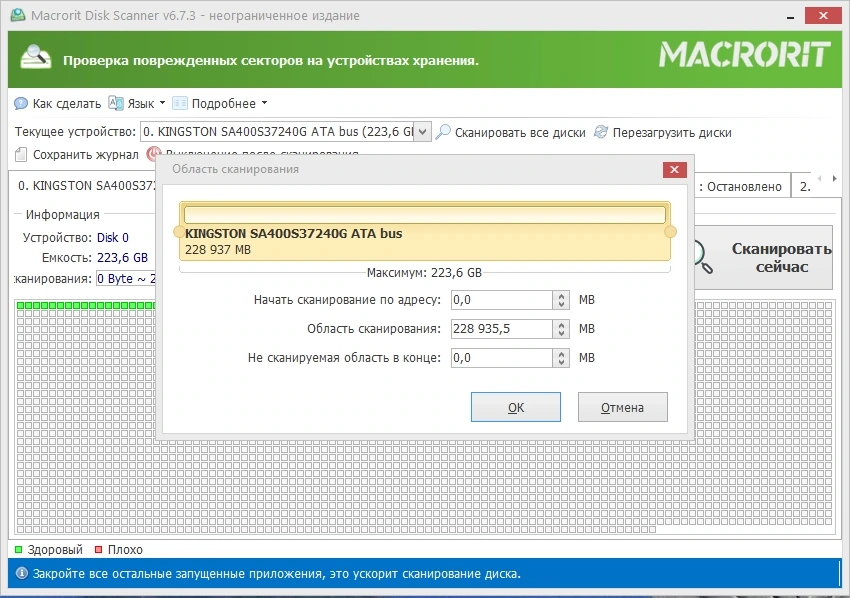Click the 'Сохранить журнал' label
Viewport: 850px width, 598px height.
(86, 155)
